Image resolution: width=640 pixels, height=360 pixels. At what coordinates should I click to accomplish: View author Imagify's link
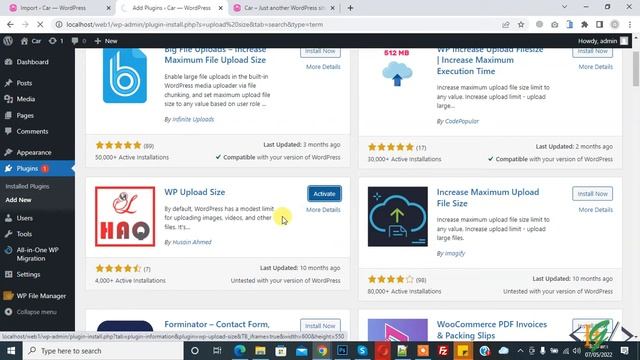454,253
